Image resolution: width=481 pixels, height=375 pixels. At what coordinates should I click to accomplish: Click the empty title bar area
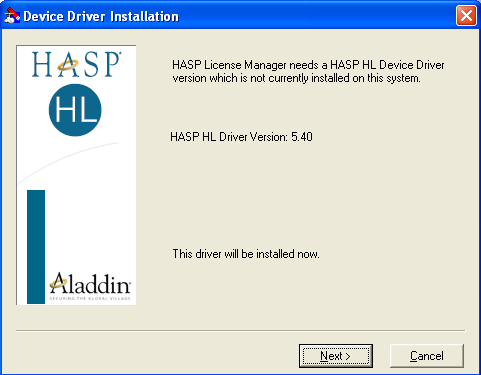(x=317, y=16)
